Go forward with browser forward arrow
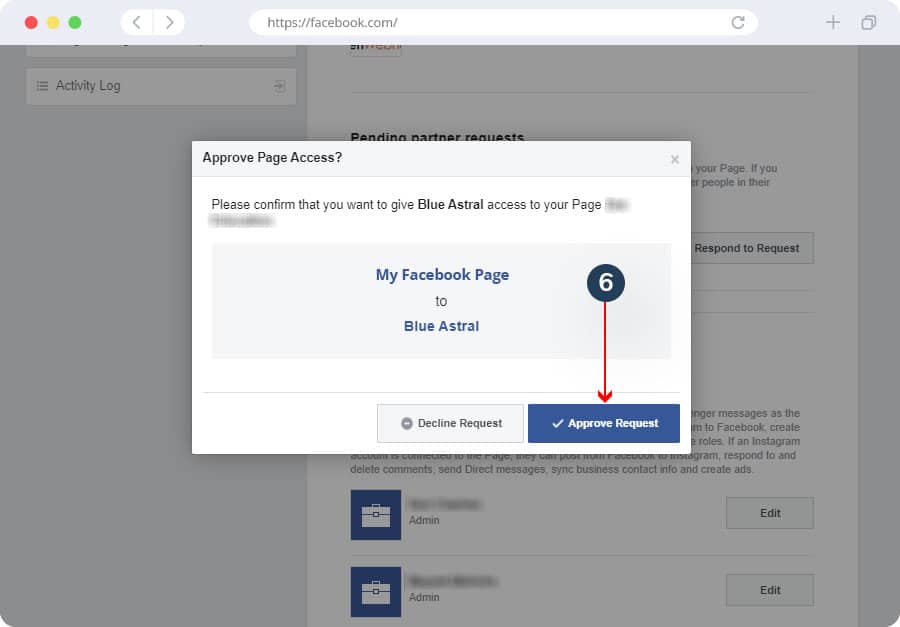The image size is (900, 627). [x=169, y=22]
